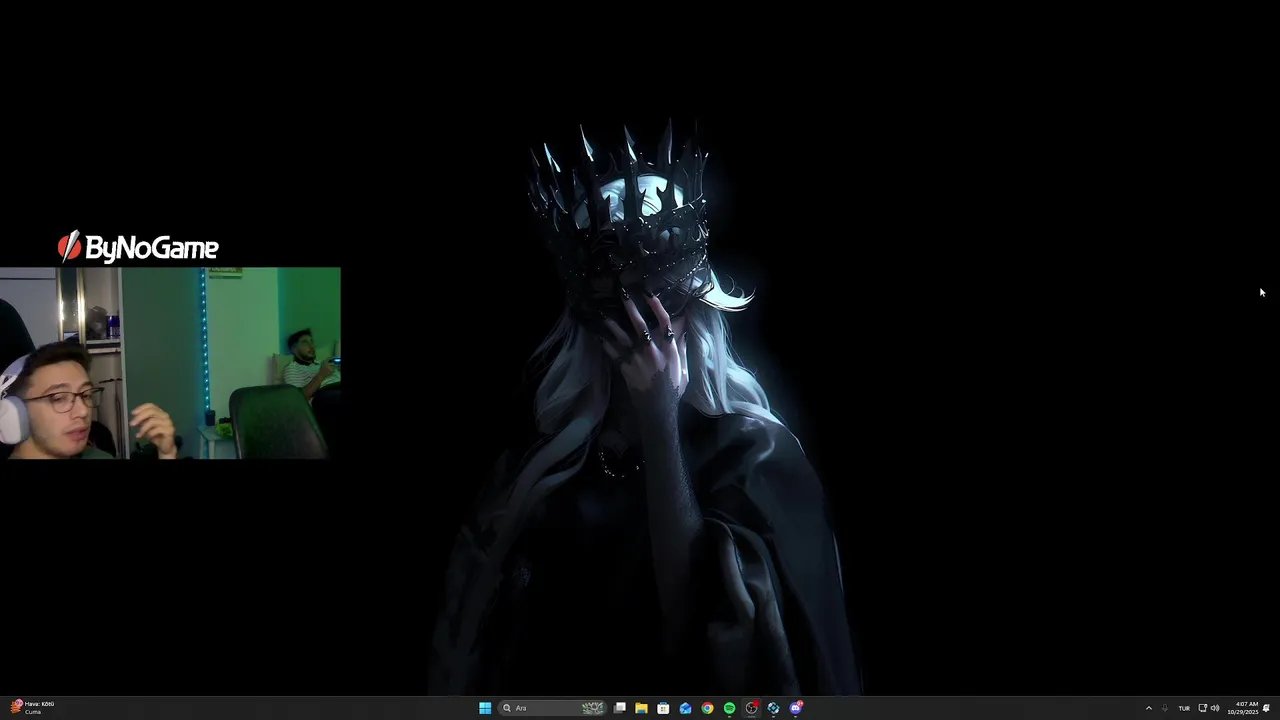This screenshot has width=1280, height=720.
Task: Open the Mail app icon in taskbar
Action: [x=685, y=708]
